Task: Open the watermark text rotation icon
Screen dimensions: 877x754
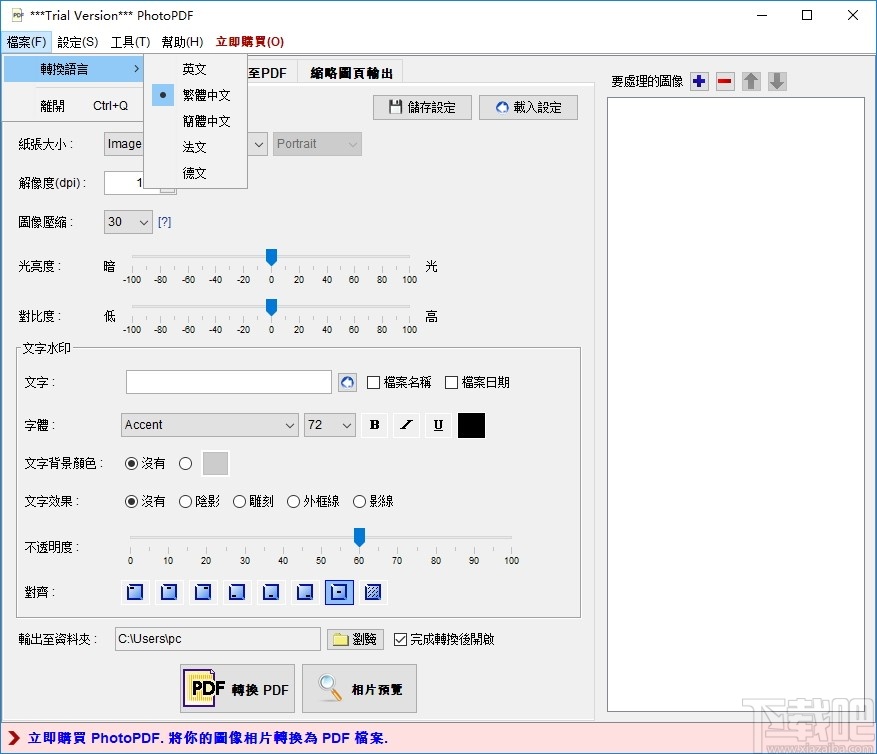Action: pos(346,382)
